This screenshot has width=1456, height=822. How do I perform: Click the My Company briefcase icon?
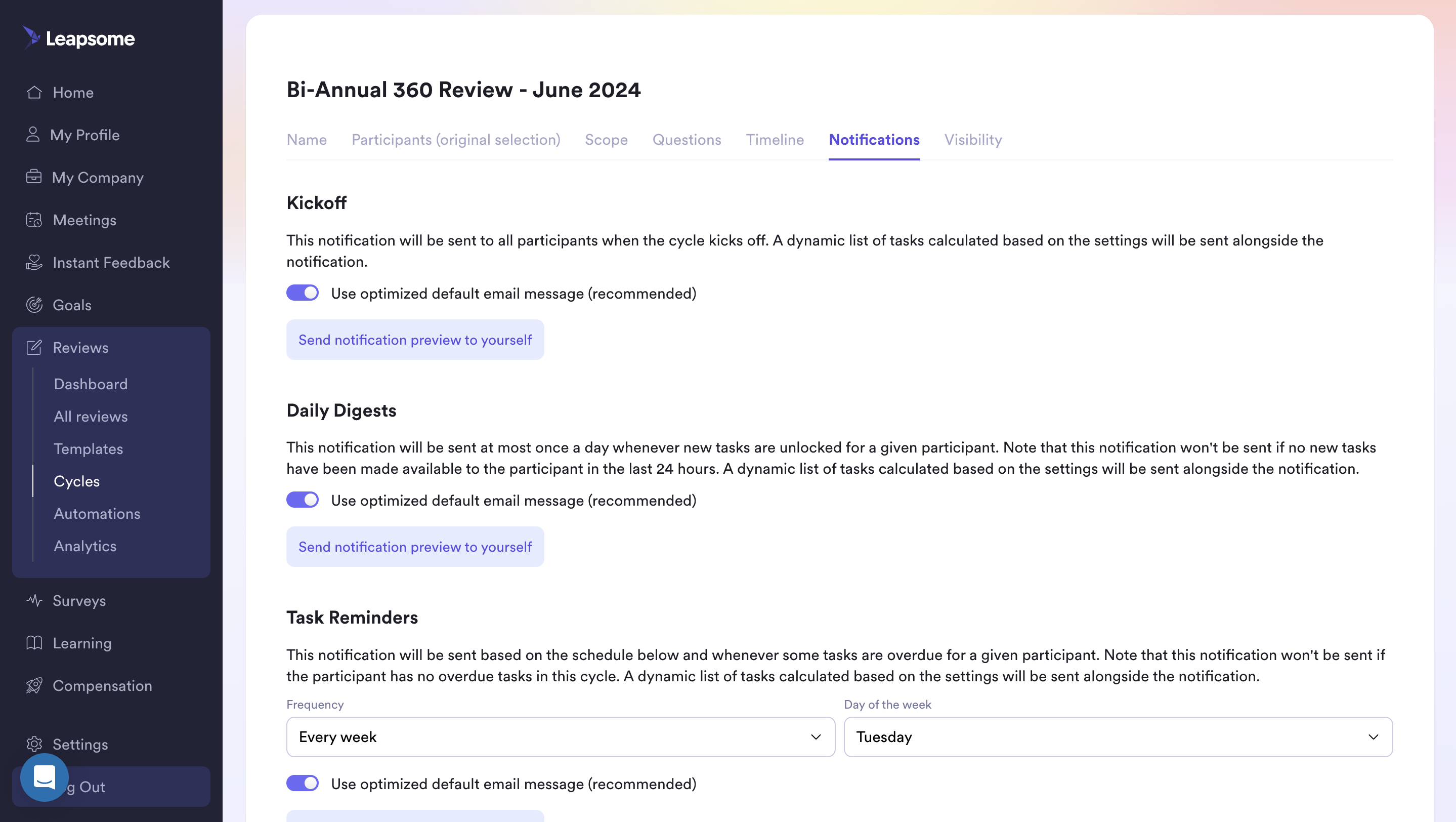coord(33,177)
